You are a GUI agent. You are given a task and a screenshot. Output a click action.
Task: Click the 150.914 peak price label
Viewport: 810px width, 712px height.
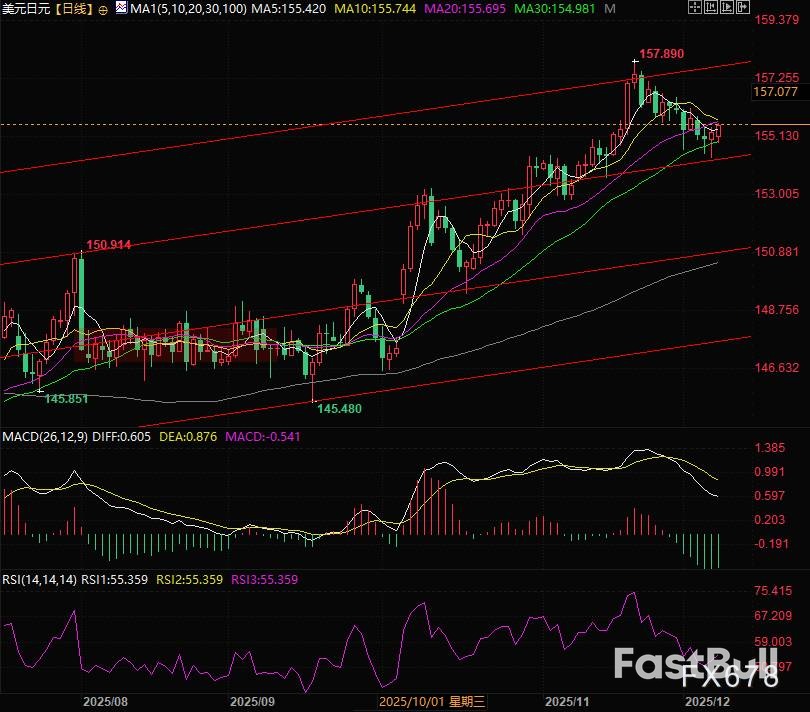point(109,244)
